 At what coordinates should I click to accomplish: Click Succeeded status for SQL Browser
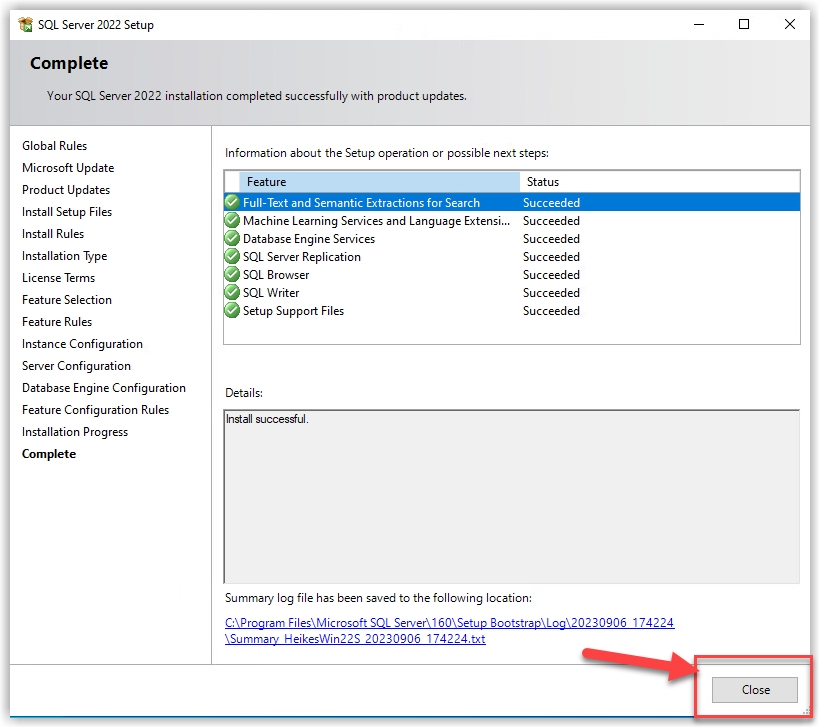point(551,275)
